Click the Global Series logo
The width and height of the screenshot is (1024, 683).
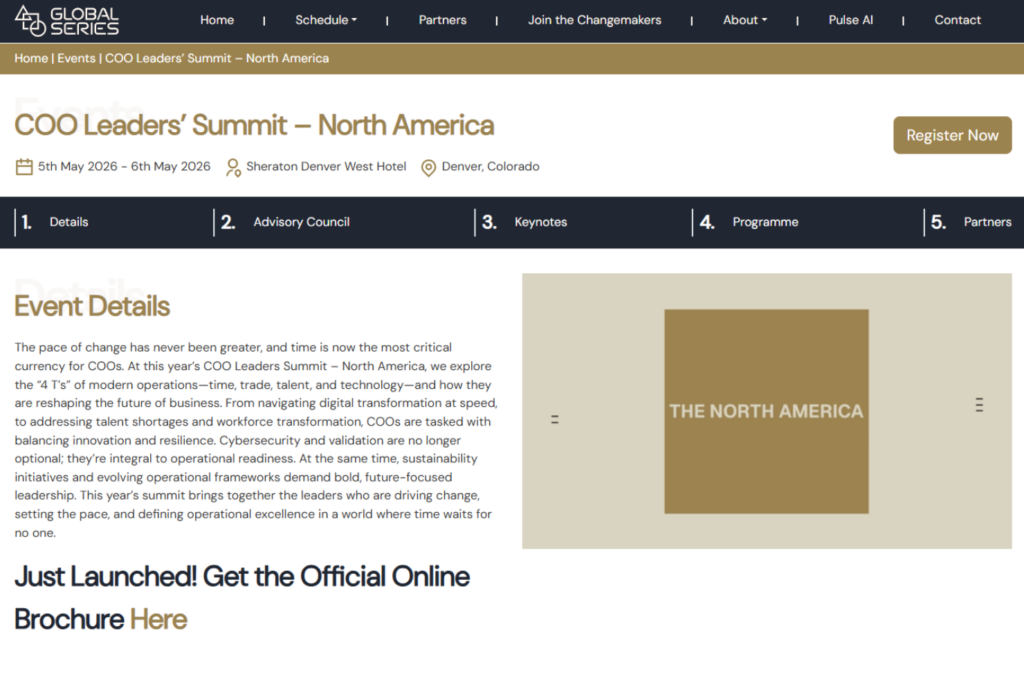point(65,19)
